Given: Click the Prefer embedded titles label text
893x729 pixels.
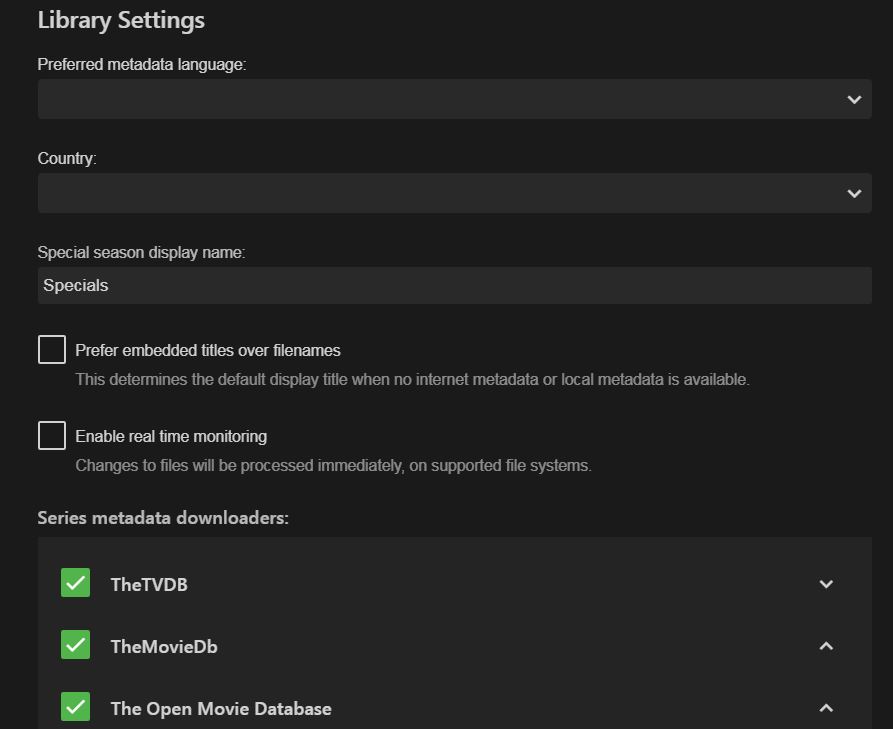Looking at the screenshot, I should click(208, 351).
